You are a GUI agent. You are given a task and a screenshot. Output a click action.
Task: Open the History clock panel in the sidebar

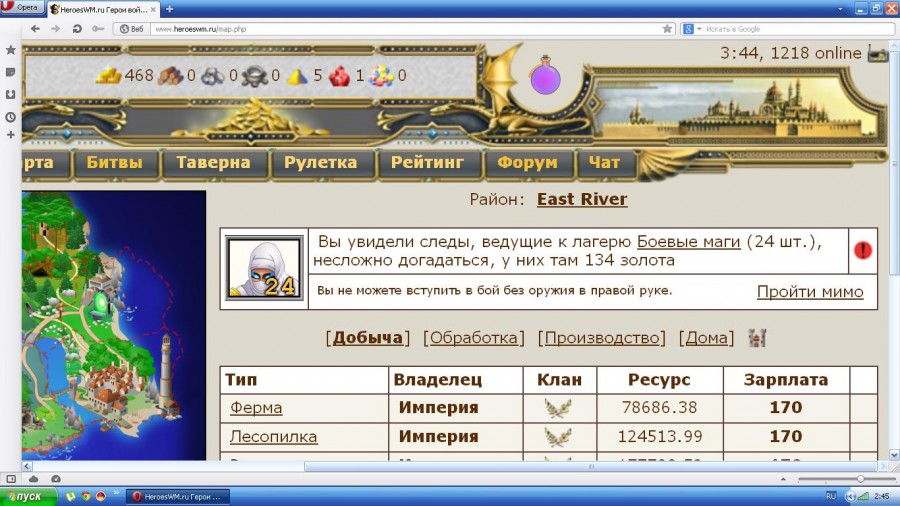click(x=10, y=117)
